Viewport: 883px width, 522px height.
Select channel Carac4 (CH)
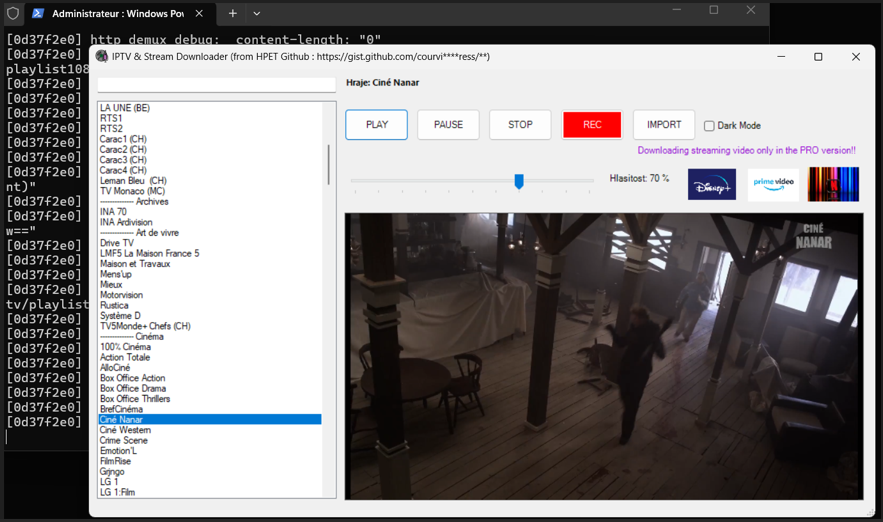211,170
